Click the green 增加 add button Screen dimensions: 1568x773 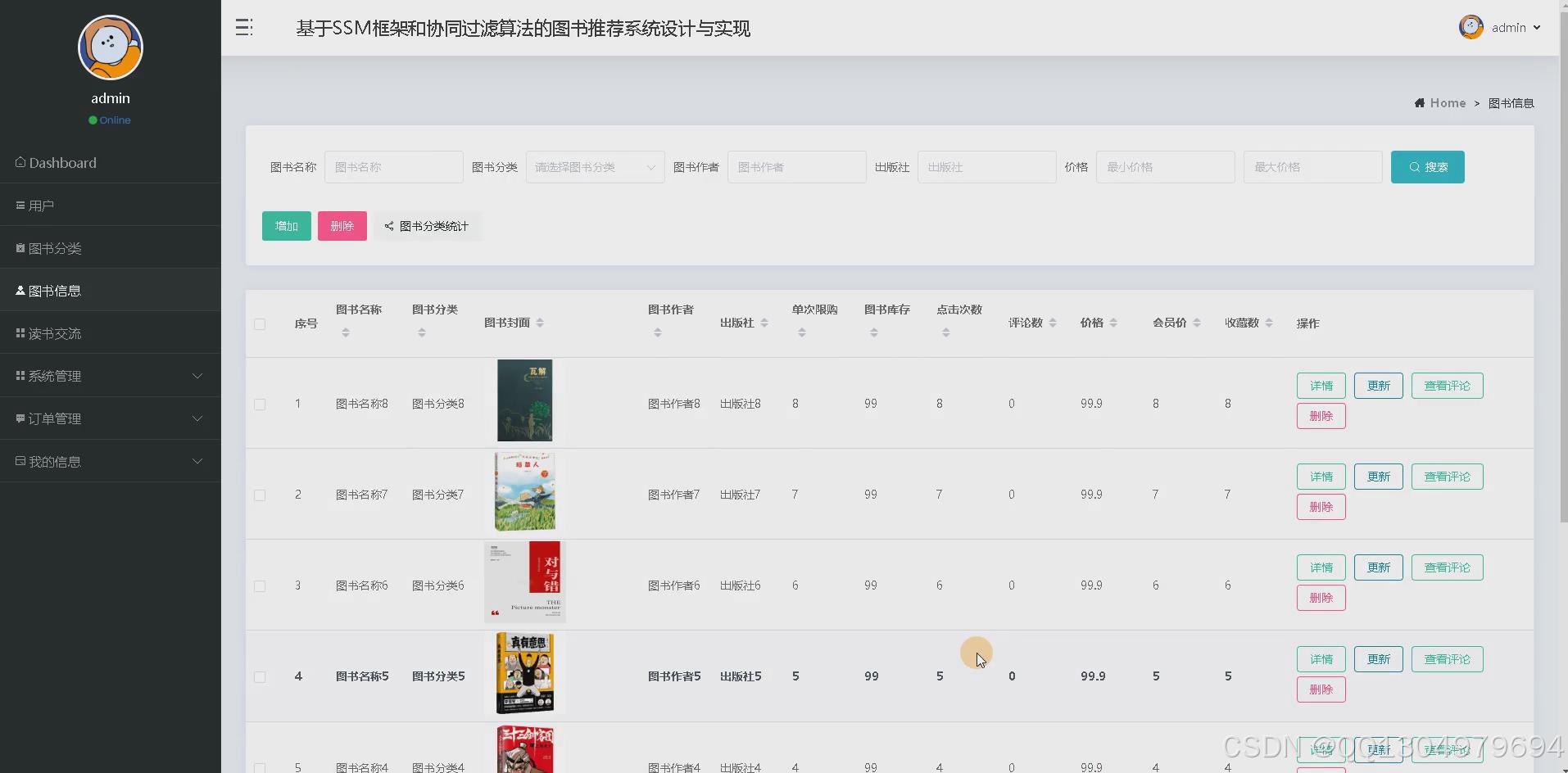tap(287, 226)
